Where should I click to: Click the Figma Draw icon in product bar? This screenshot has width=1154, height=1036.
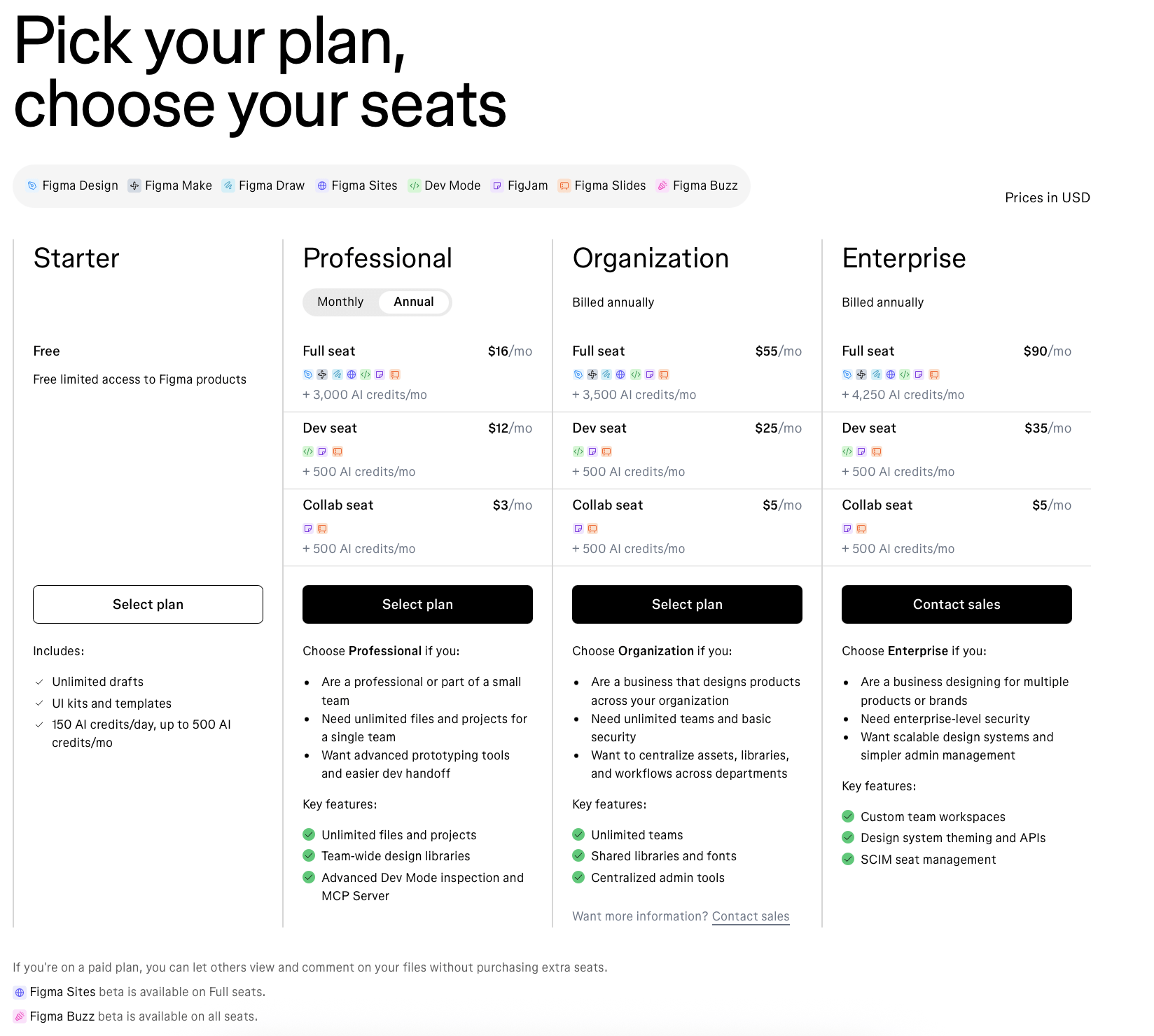(228, 185)
